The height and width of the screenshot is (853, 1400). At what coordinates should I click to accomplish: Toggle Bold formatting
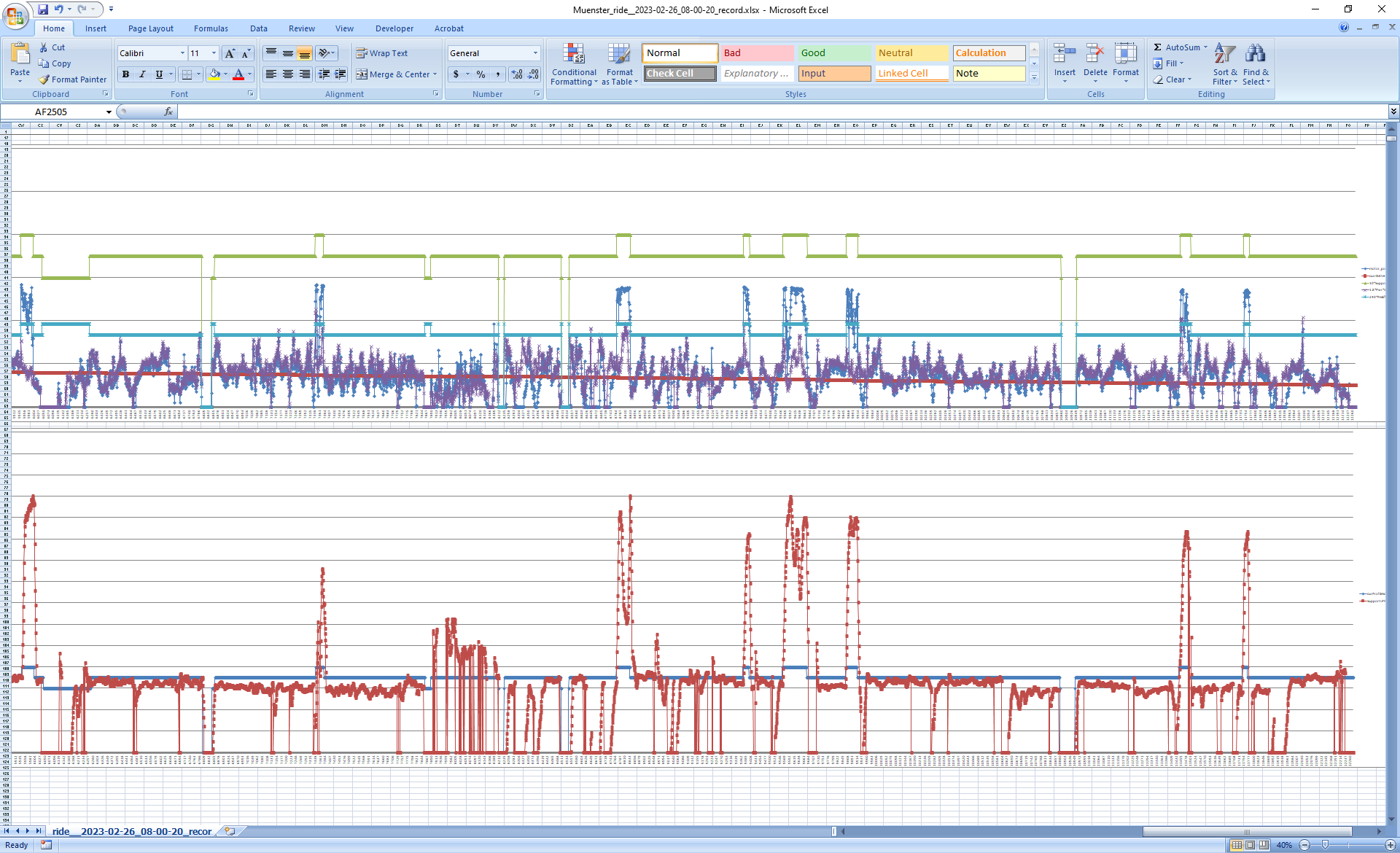[125, 74]
